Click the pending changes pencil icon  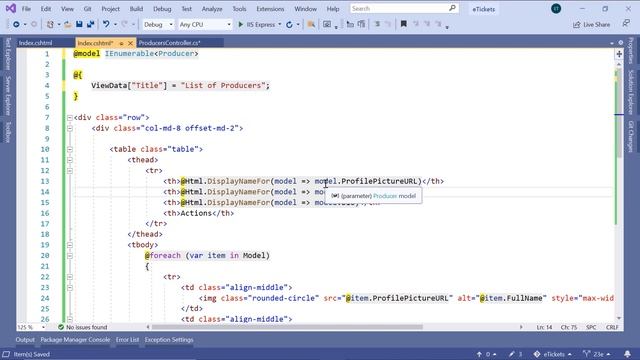[x=512, y=354]
